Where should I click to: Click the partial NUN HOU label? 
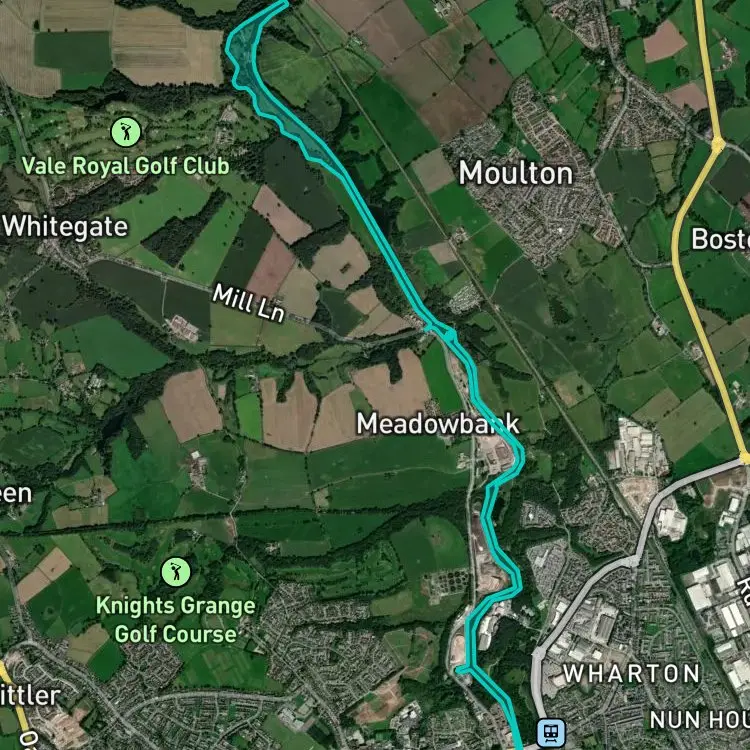pyautogui.click(x=700, y=719)
